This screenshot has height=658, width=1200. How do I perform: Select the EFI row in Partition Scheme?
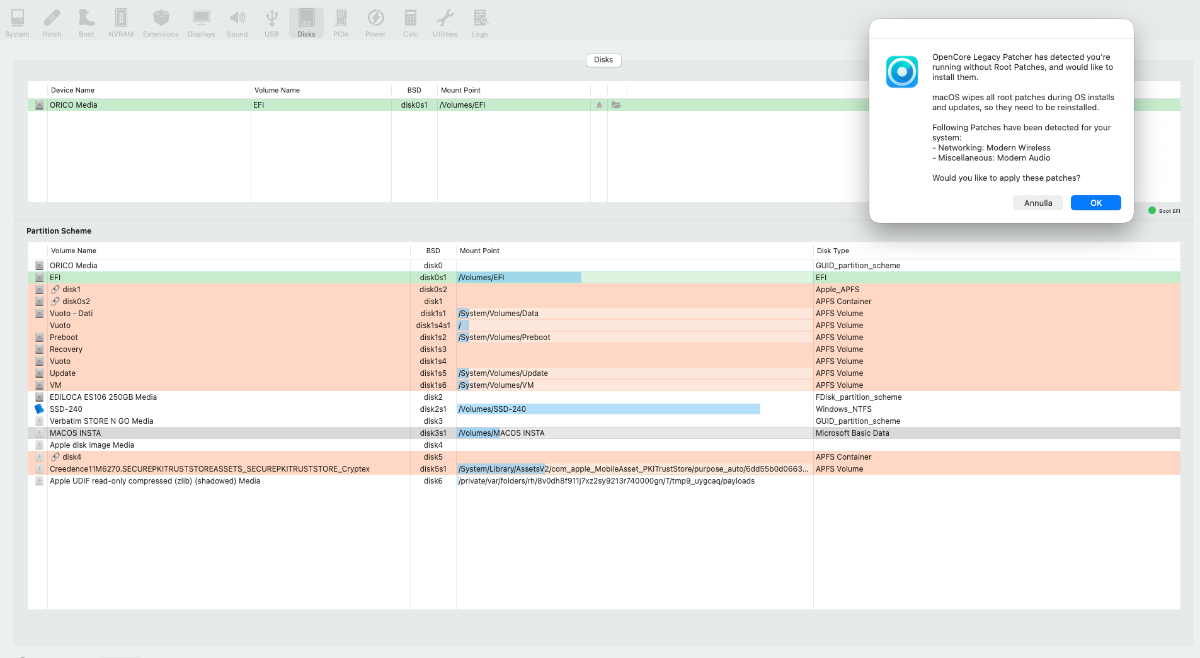coord(604,277)
